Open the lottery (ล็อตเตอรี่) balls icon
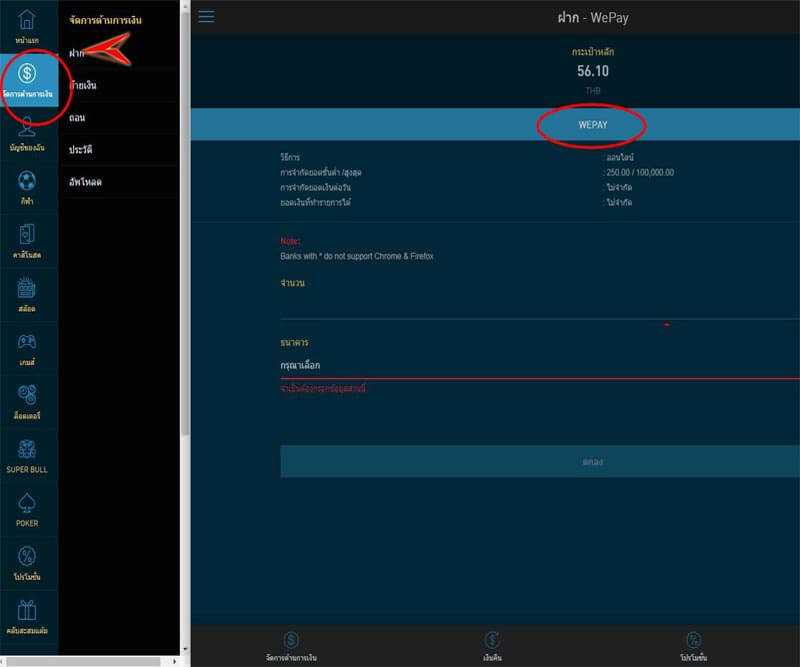The image size is (800, 667). tap(27, 395)
